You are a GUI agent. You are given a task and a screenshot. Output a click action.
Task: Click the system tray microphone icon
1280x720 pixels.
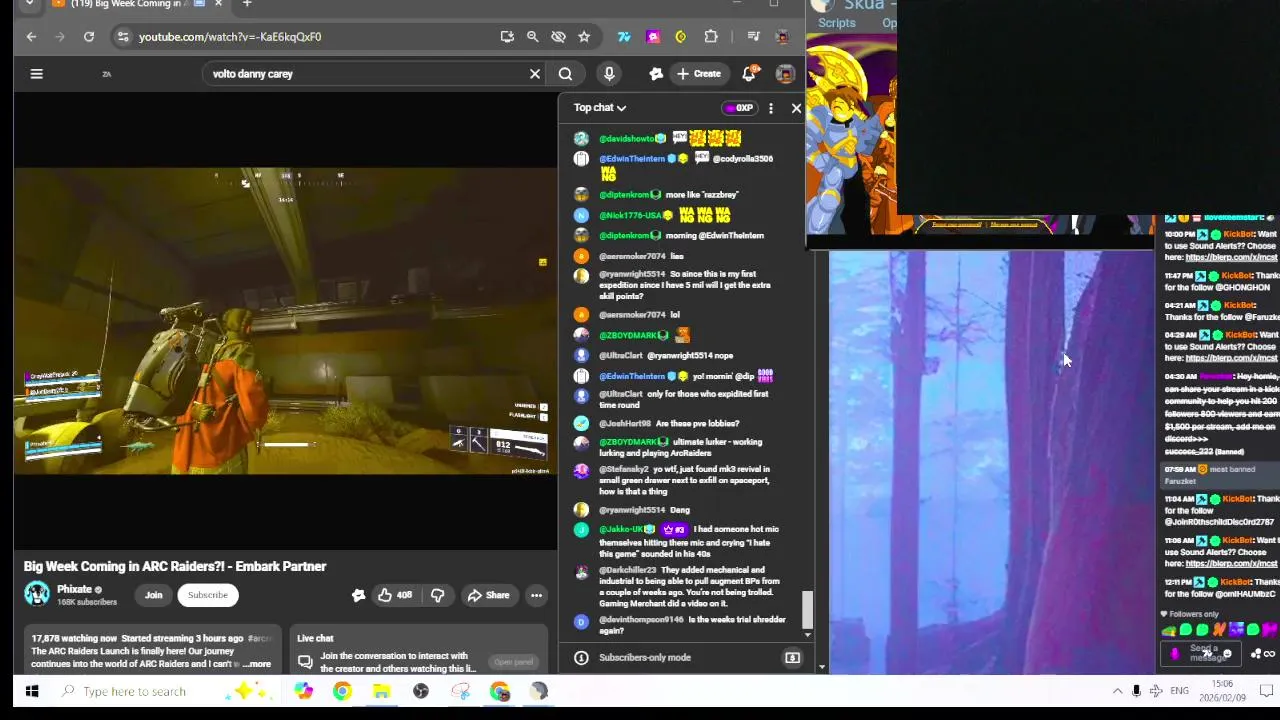(x=1136, y=691)
